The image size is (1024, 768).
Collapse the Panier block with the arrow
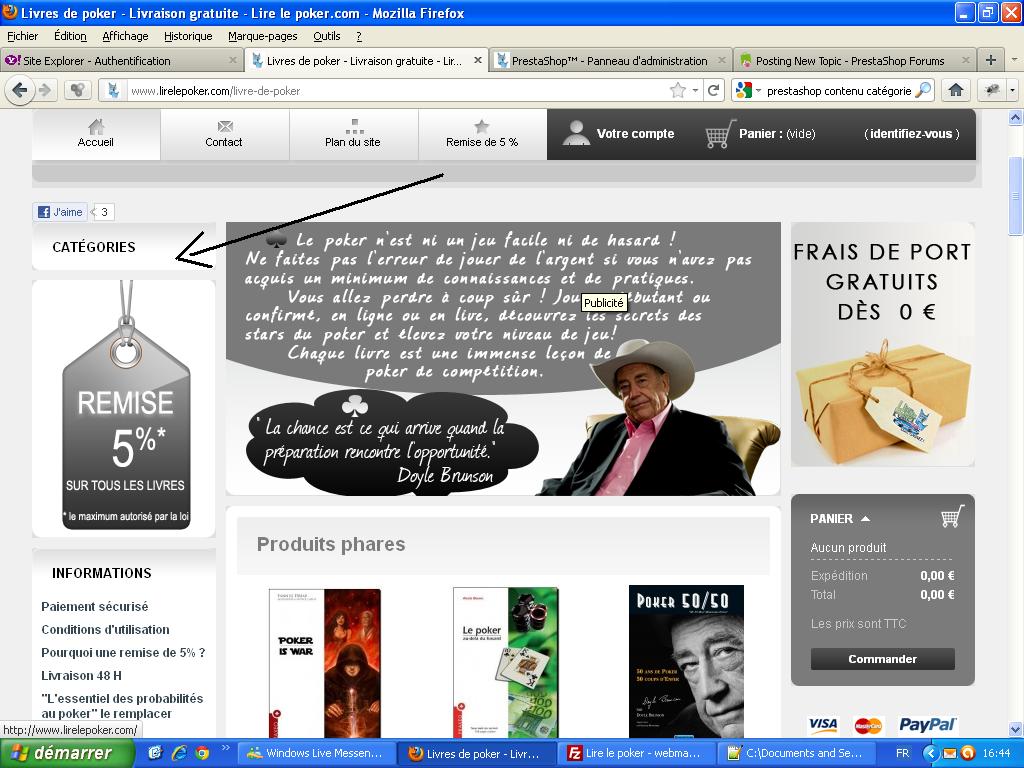tap(865, 519)
